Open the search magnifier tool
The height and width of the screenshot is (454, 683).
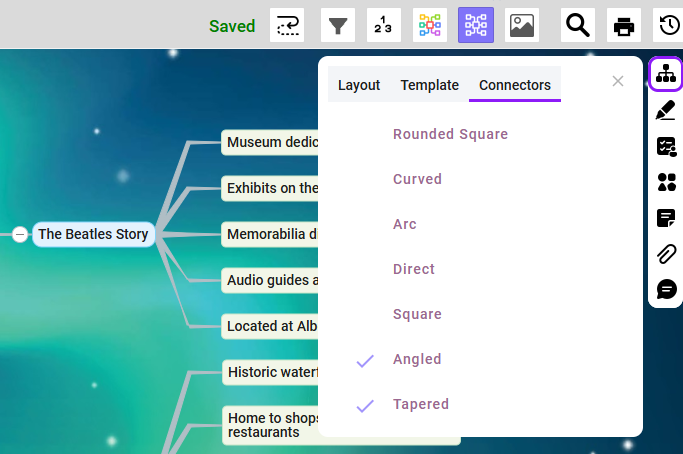pos(578,25)
